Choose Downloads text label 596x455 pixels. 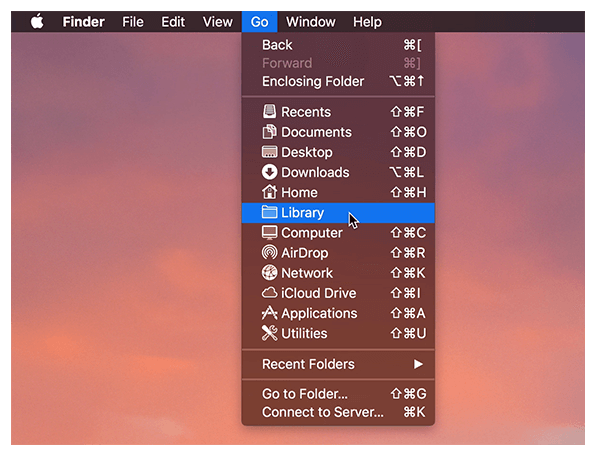(315, 172)
